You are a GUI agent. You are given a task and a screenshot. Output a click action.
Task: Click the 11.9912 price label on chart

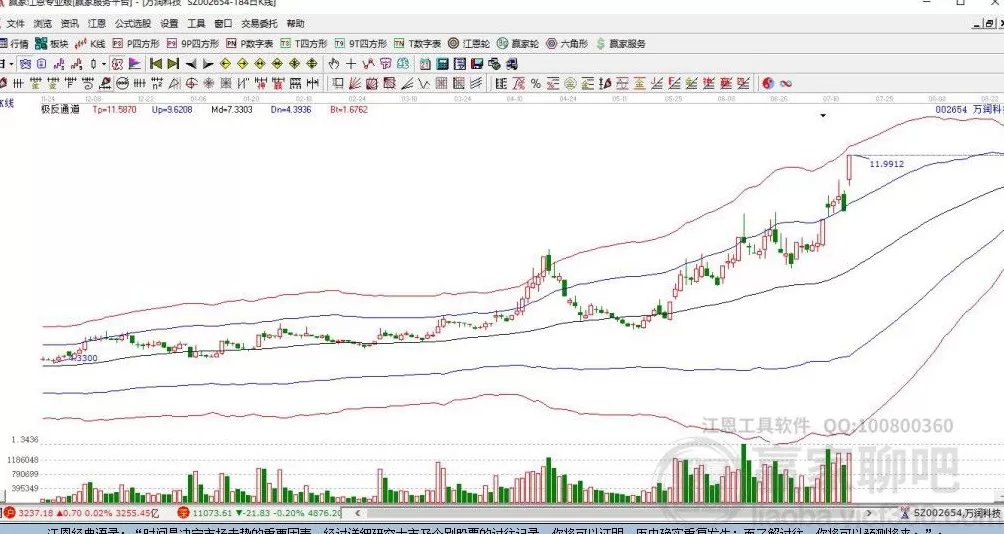pos(887,163)
